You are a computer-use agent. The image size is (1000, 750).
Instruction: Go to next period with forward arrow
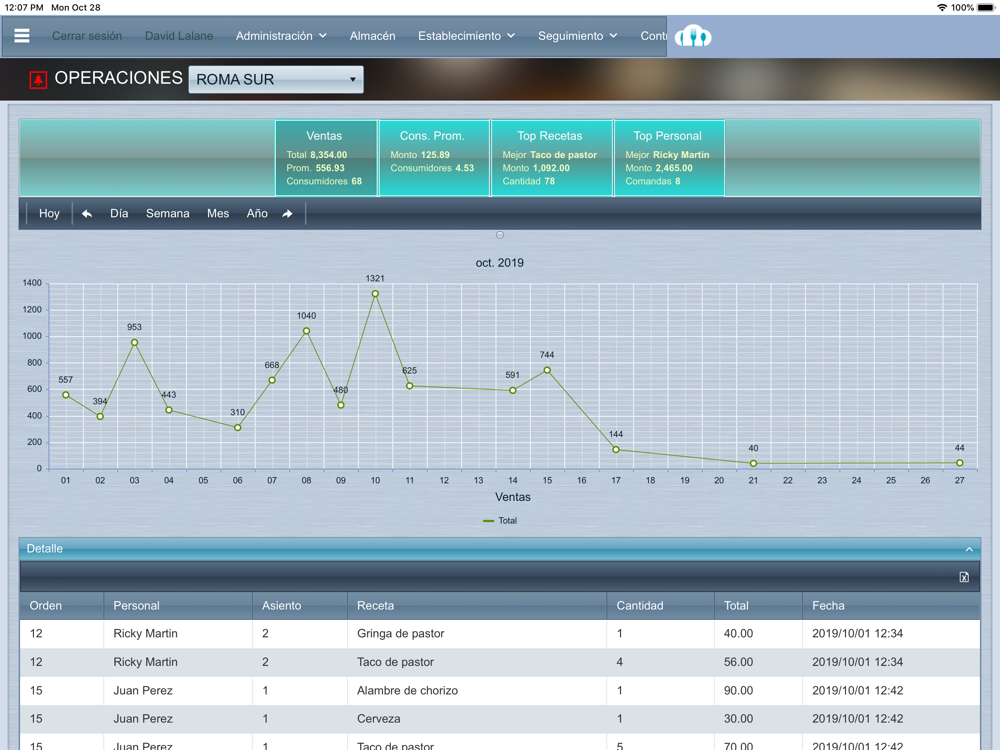[x=288, y=214]
